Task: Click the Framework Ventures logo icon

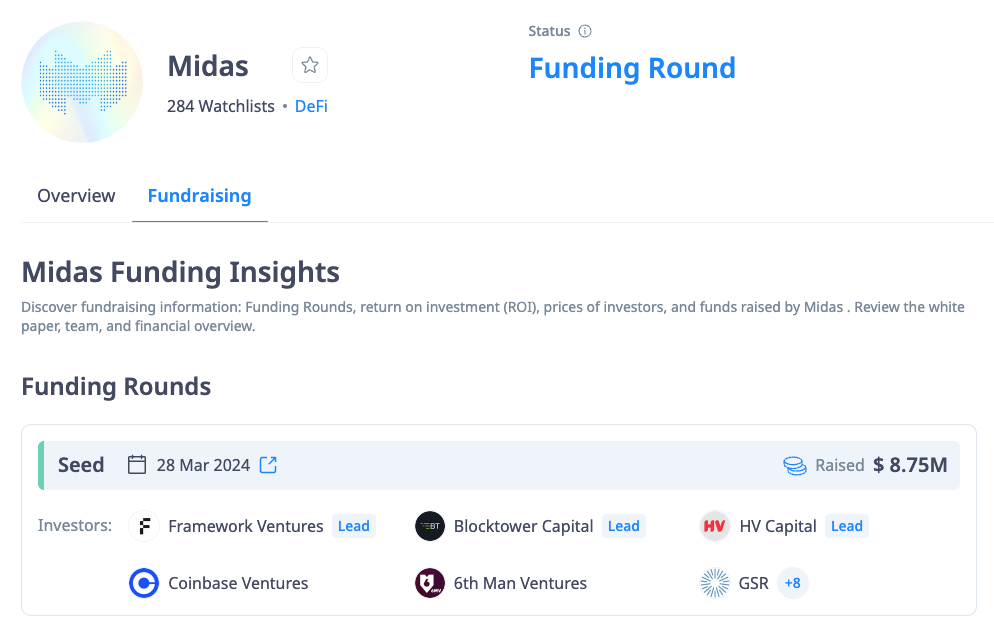Action: pos(144,526)
